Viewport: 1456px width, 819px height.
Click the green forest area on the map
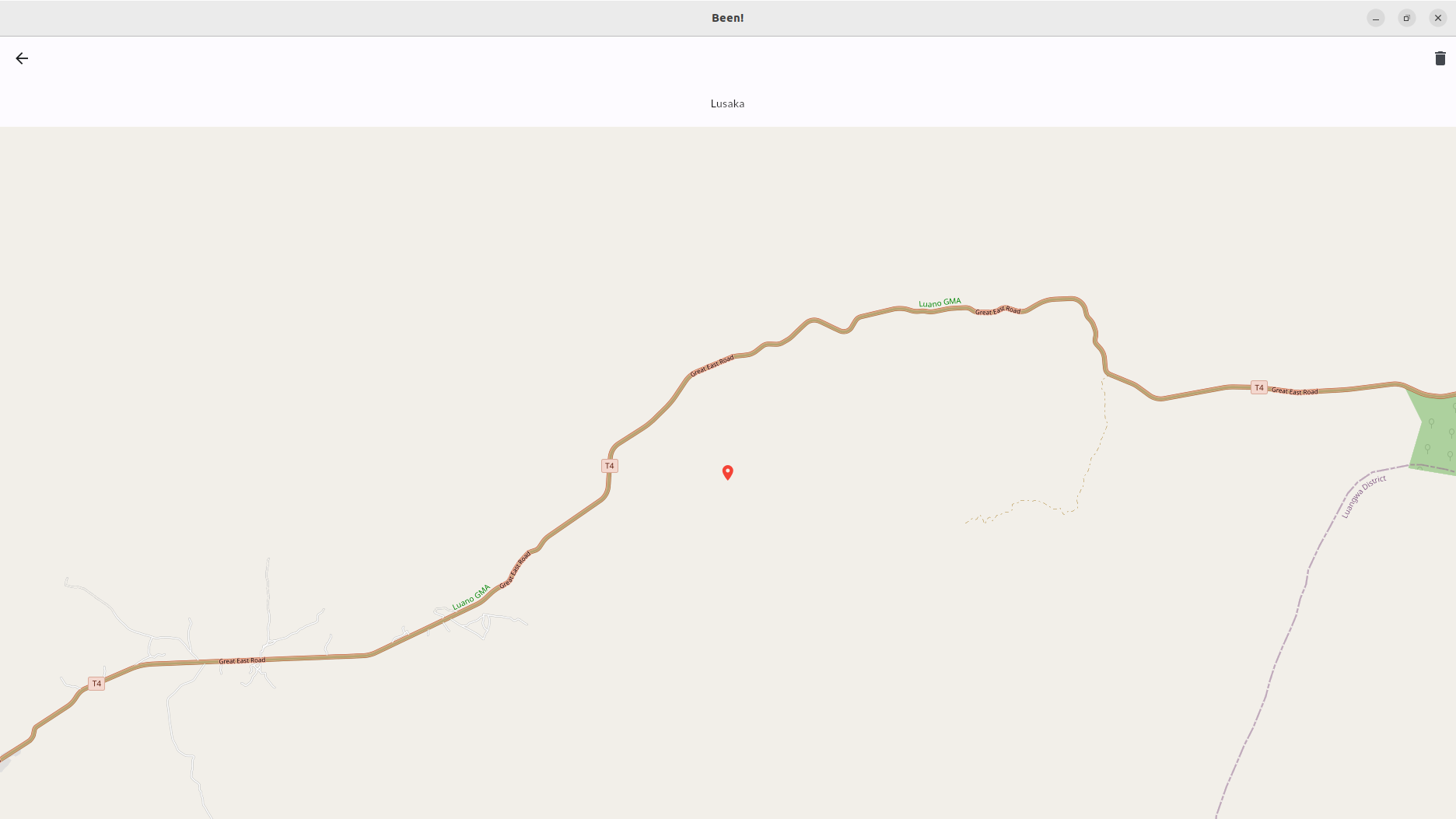click(1435, 432)
